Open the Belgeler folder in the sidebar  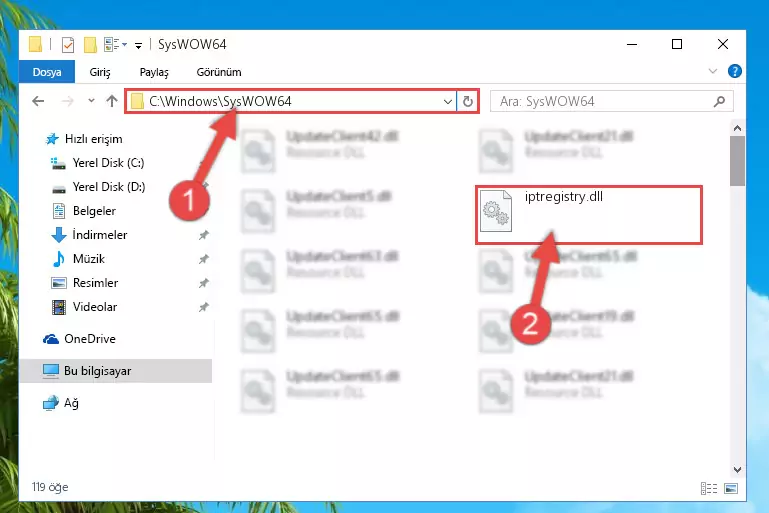(x=83, y=211)
